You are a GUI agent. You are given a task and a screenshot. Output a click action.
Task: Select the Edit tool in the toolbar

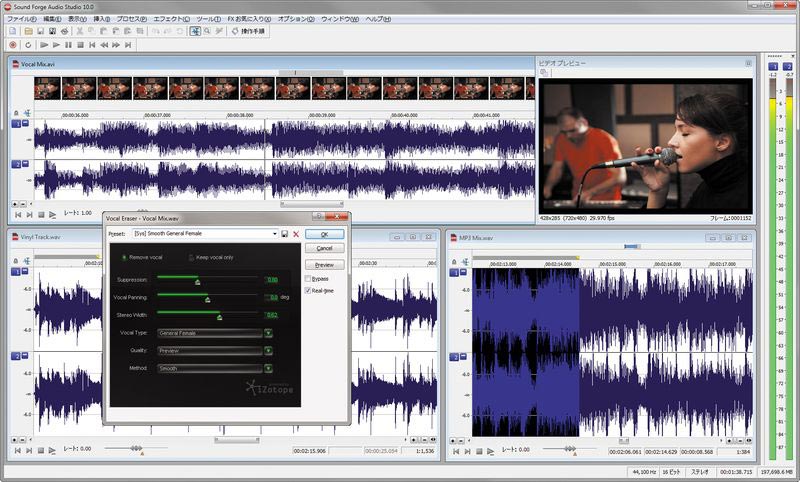coord(195,31)
